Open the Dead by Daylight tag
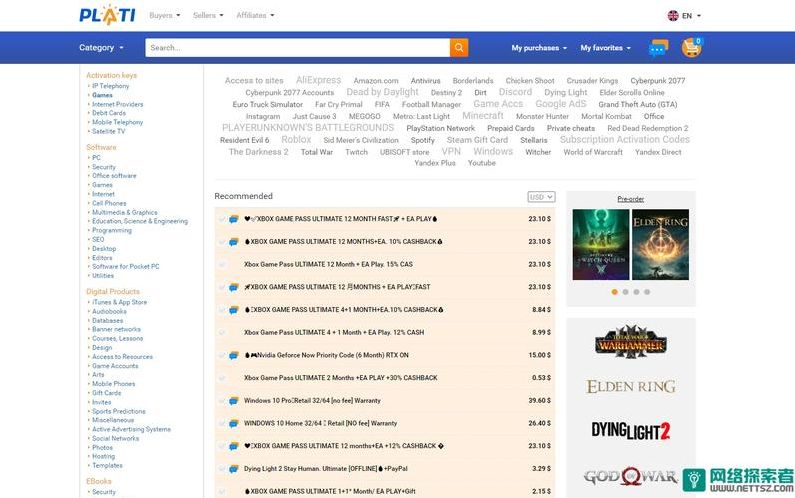 point(382,92)
